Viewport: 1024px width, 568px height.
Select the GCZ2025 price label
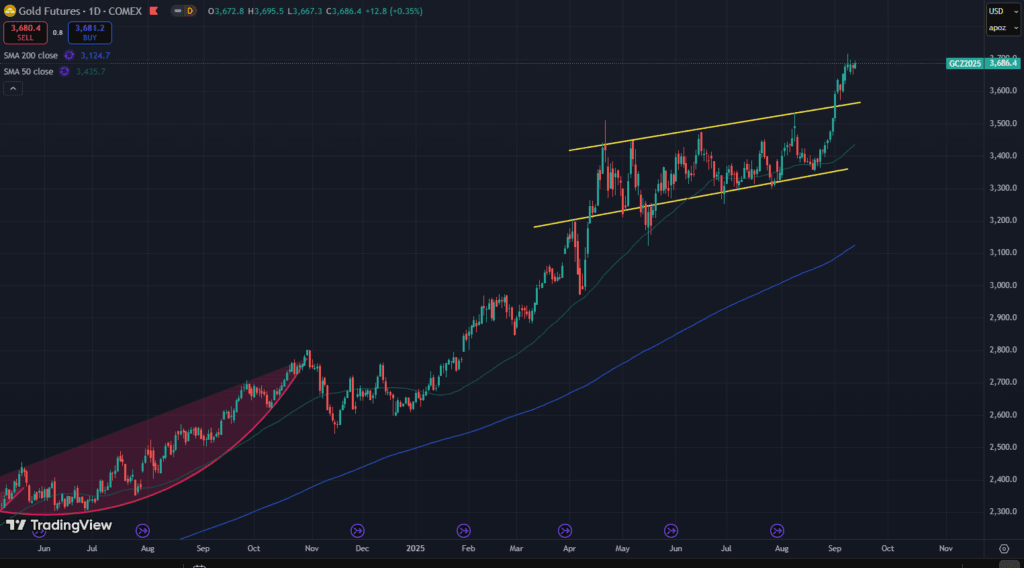coord(964,63)
